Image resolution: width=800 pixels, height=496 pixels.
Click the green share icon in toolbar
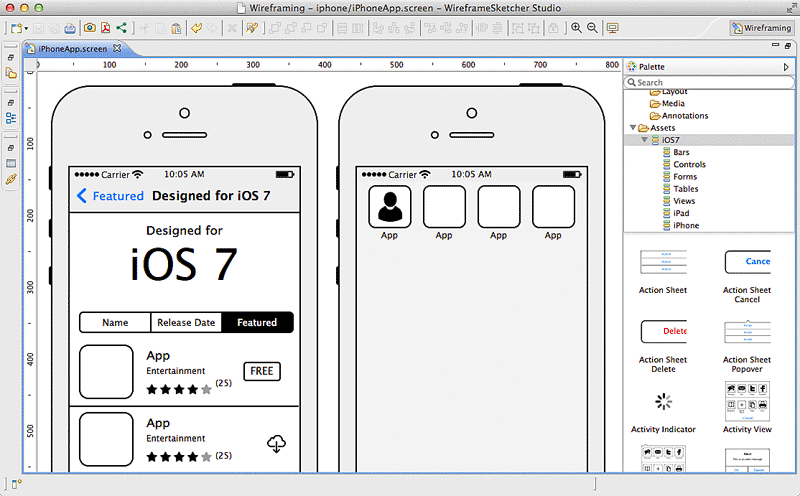[x=121, y=28]
